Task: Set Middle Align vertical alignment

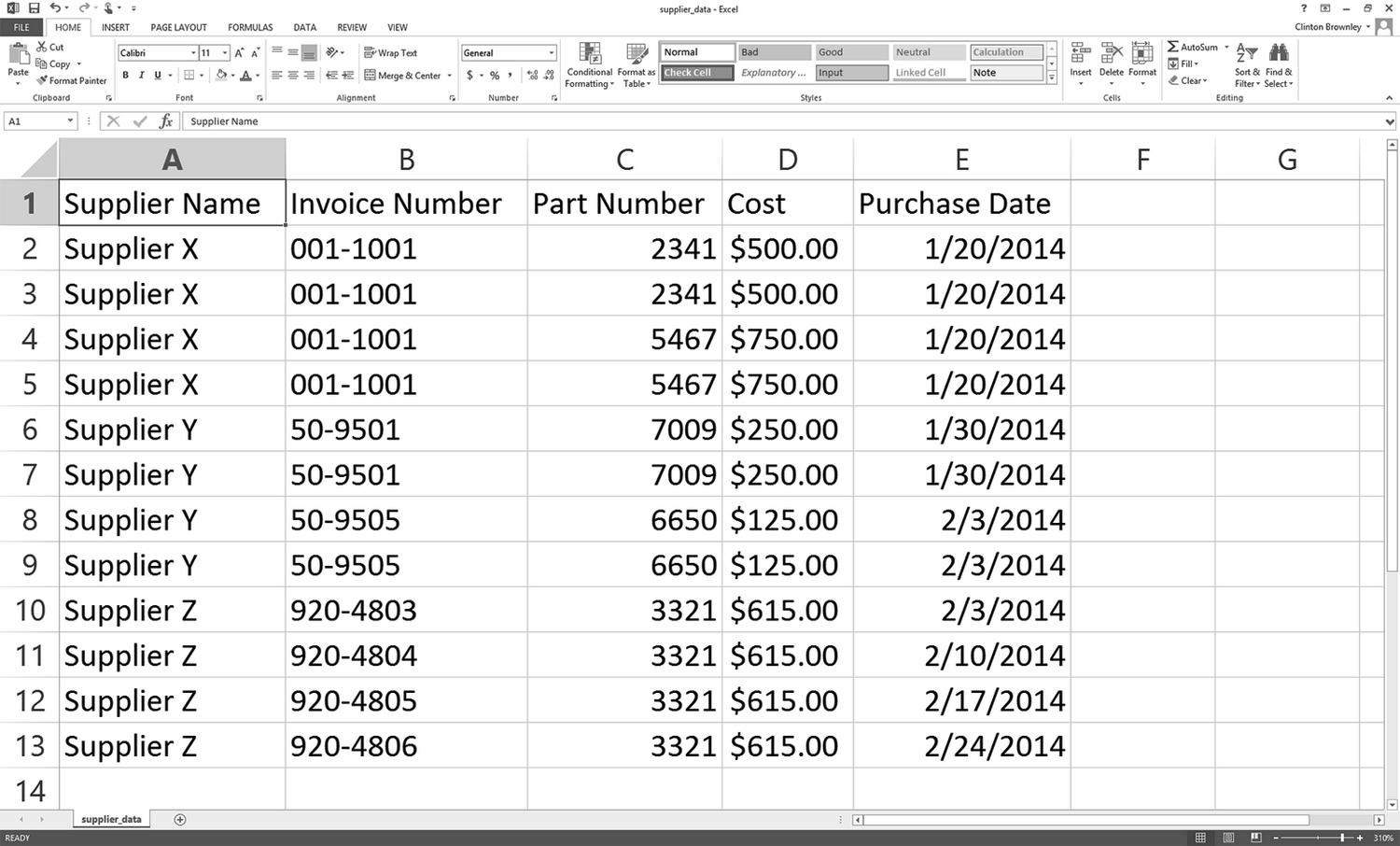Action: tap(293, 52)
